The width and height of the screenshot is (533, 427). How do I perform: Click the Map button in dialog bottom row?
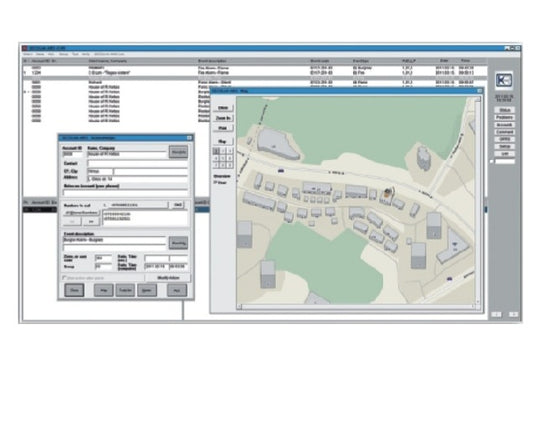tap(103, 290)
